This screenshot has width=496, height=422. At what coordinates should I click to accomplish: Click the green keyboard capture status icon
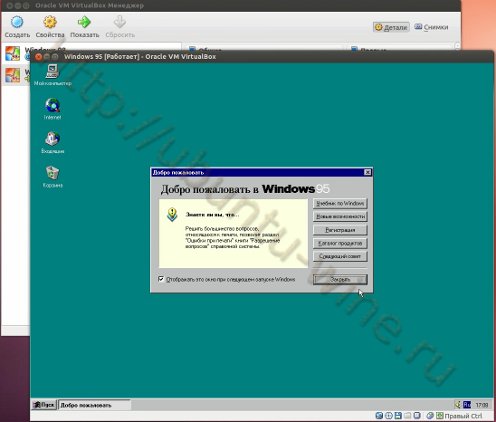pos(439,416)
